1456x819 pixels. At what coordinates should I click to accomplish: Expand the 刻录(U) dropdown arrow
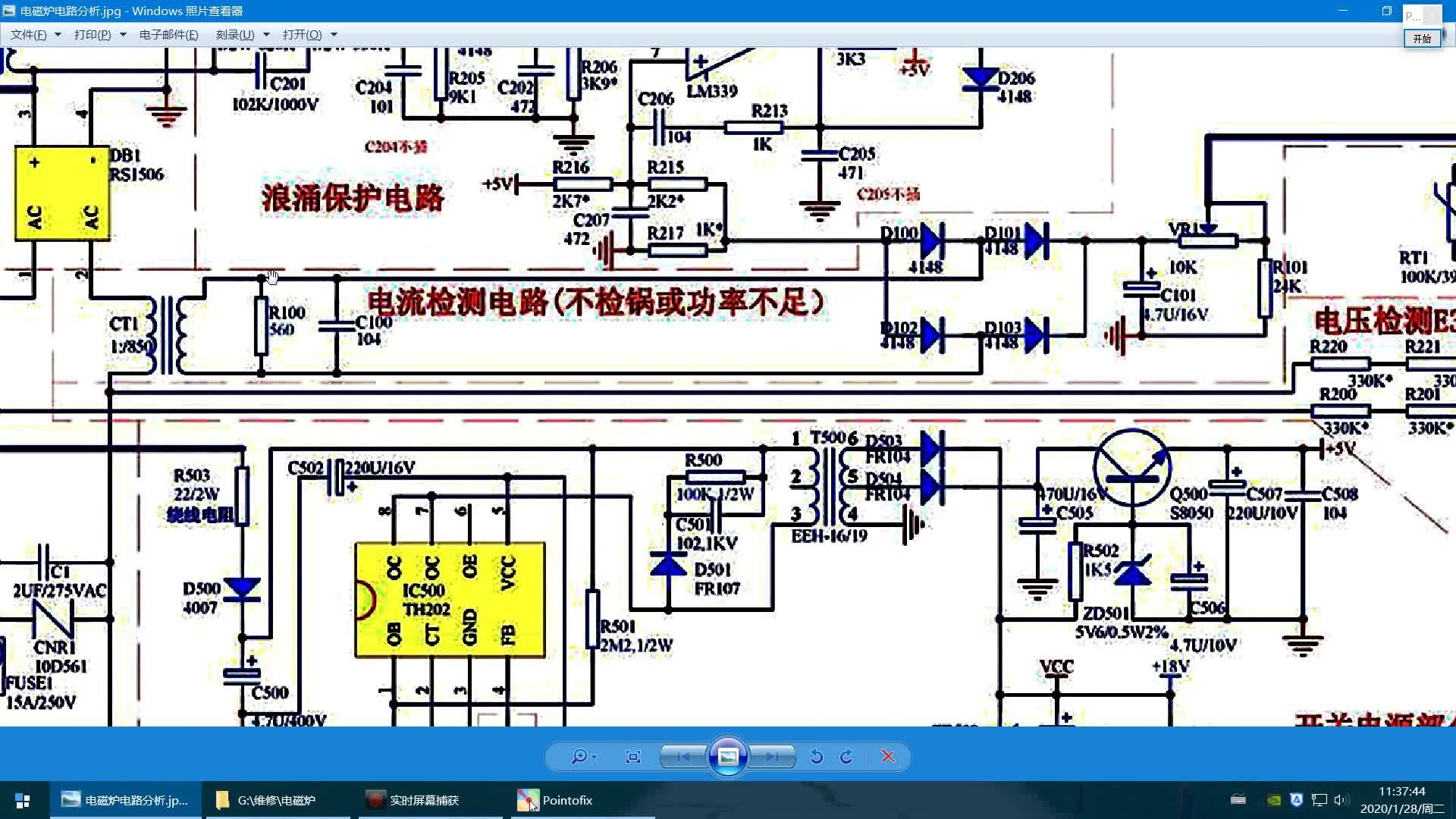click(x=266, y=35)
